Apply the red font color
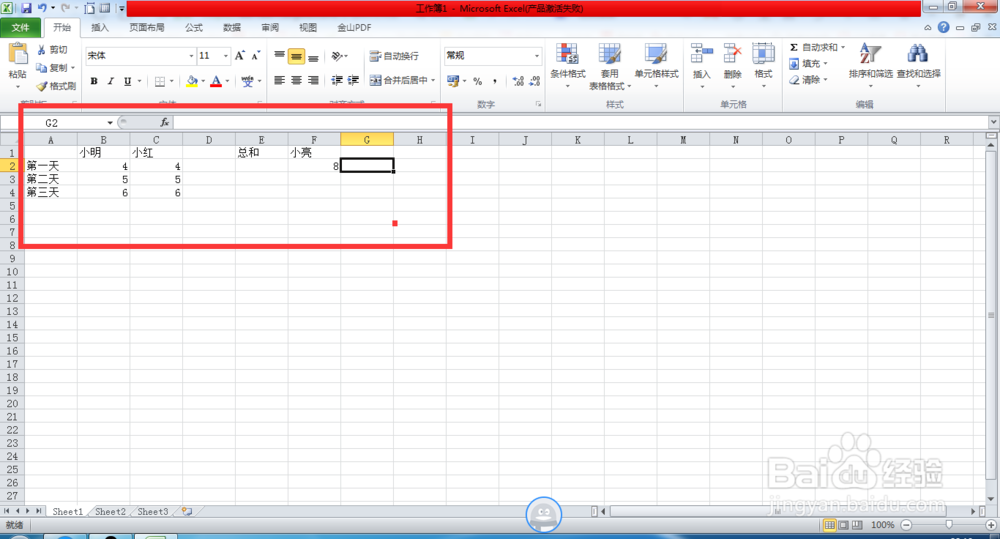 [216, 81]
